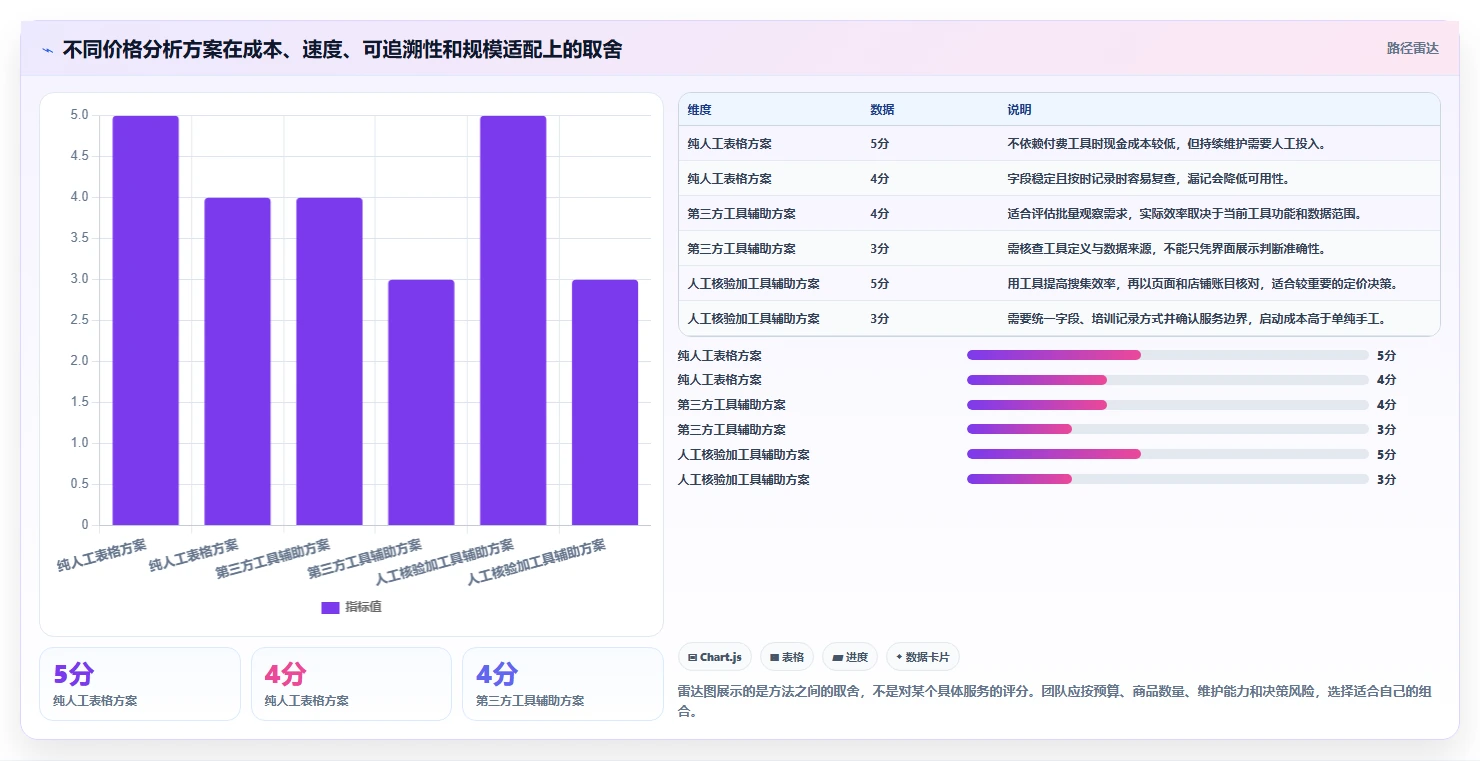
Task: Click the 纯人工表格方案 5分 progress bar
Action: pyautogui.click(x=1167, y=355)
